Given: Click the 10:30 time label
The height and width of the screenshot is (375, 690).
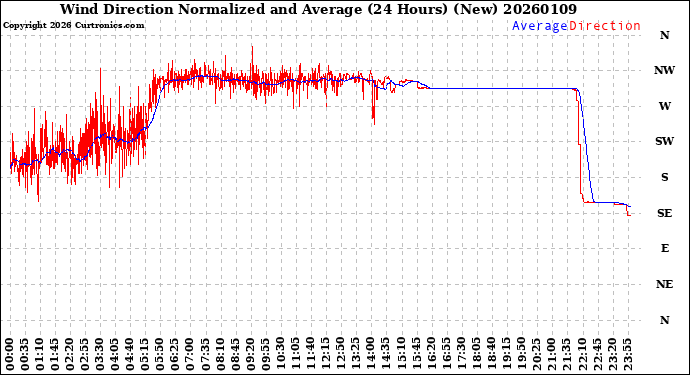Looking at the screenshot, I should [x=280, y=355].
